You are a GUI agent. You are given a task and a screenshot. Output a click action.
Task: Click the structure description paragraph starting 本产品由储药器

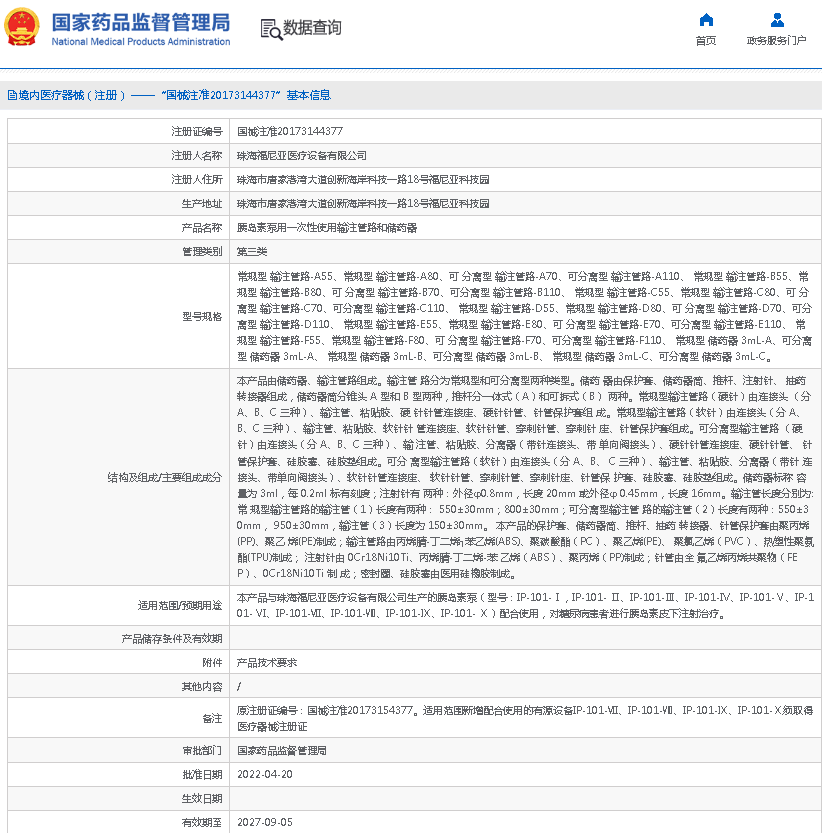tap(525, 477)
